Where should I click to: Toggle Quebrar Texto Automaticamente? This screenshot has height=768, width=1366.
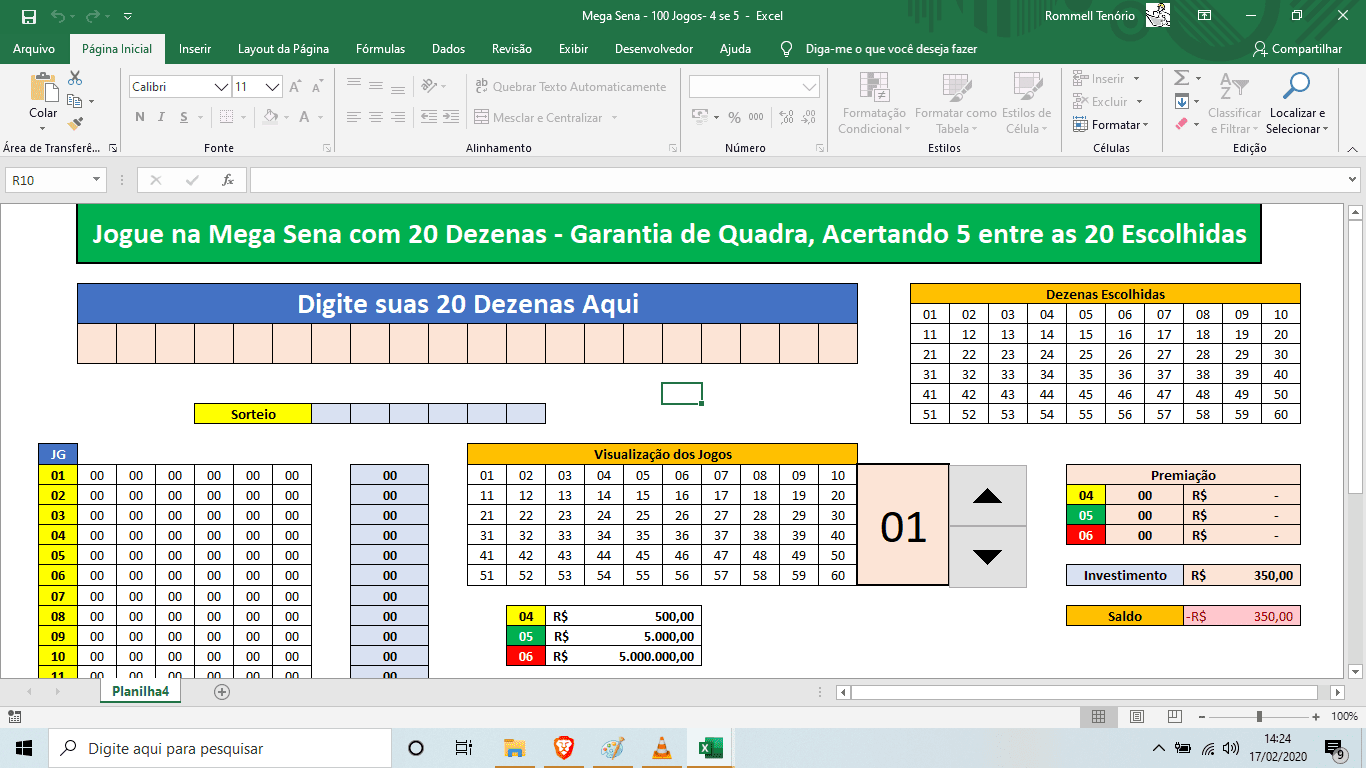pos(570,87)
